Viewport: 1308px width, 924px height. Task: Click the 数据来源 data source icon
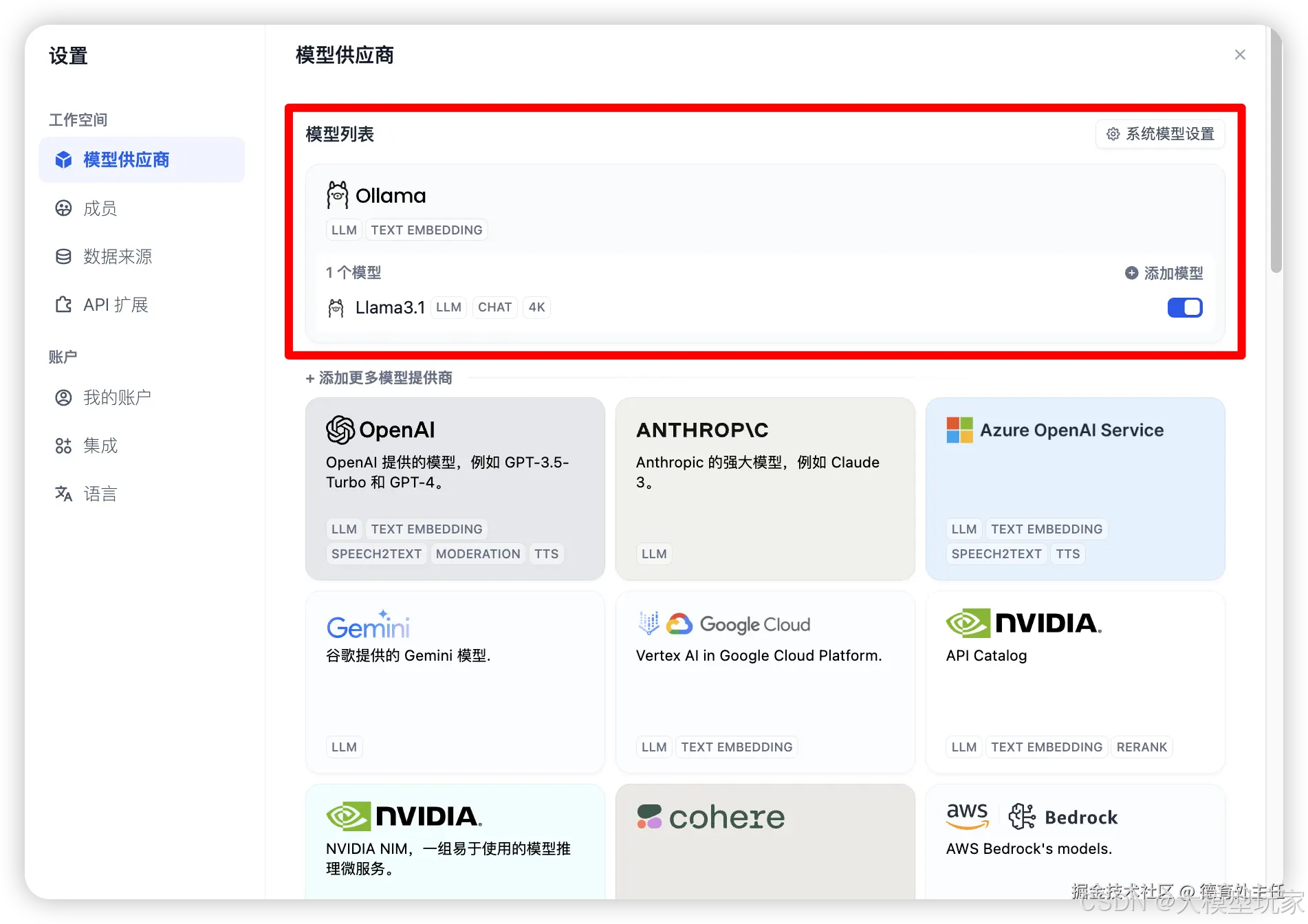click(63, 256)
